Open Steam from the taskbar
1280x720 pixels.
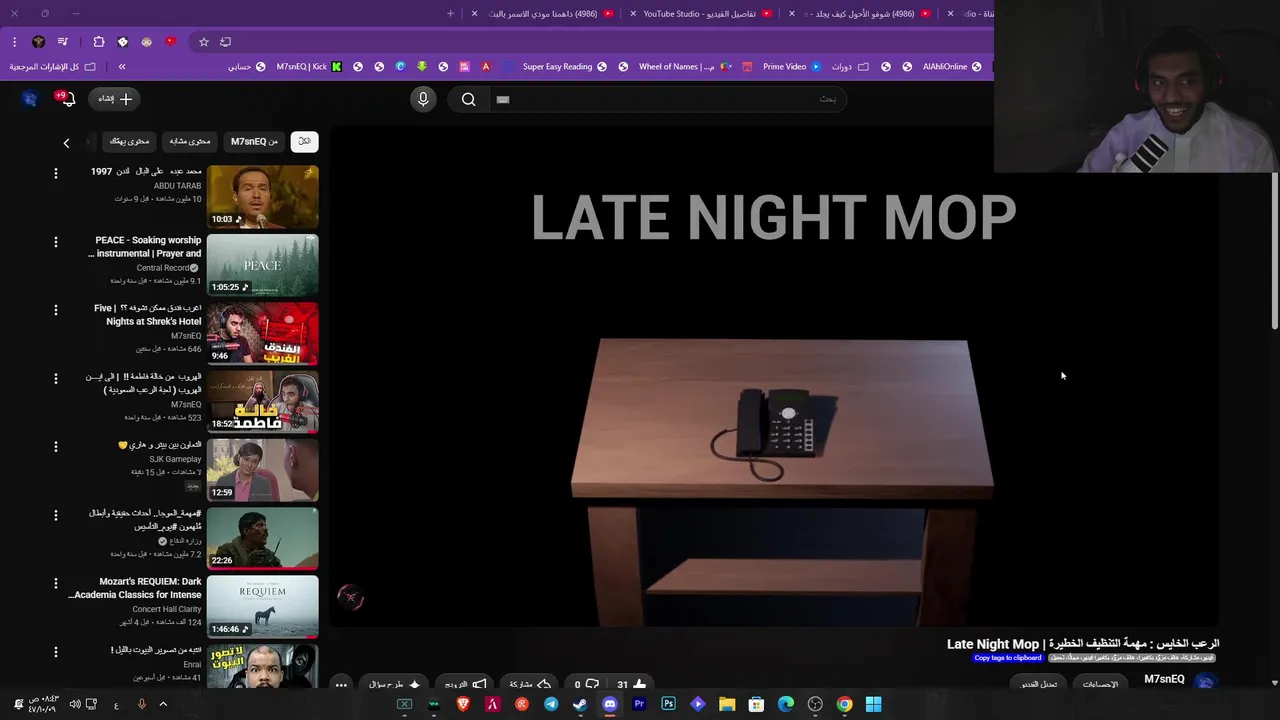pyautogui.click(x=580, y=704)
